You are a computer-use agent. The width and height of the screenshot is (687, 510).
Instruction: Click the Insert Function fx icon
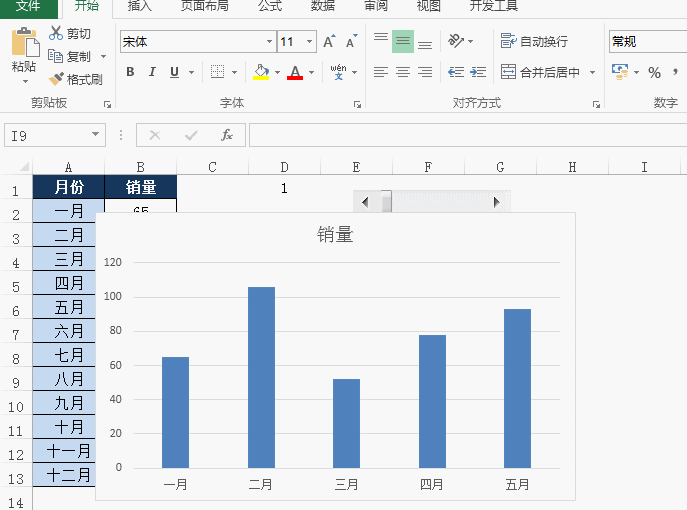[x=227, y=135]
